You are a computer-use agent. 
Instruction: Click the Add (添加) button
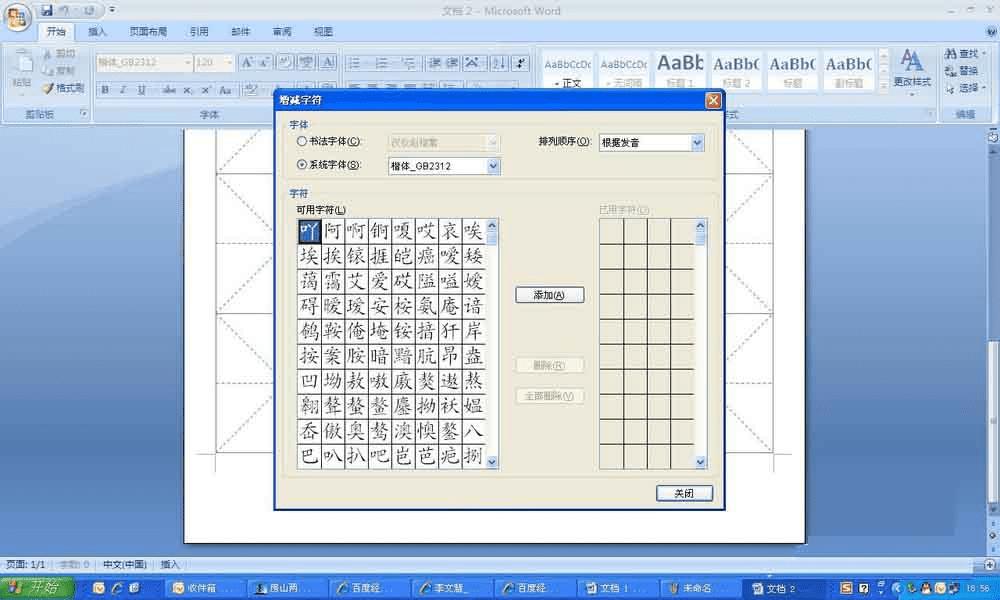click(x=549, y=295)
